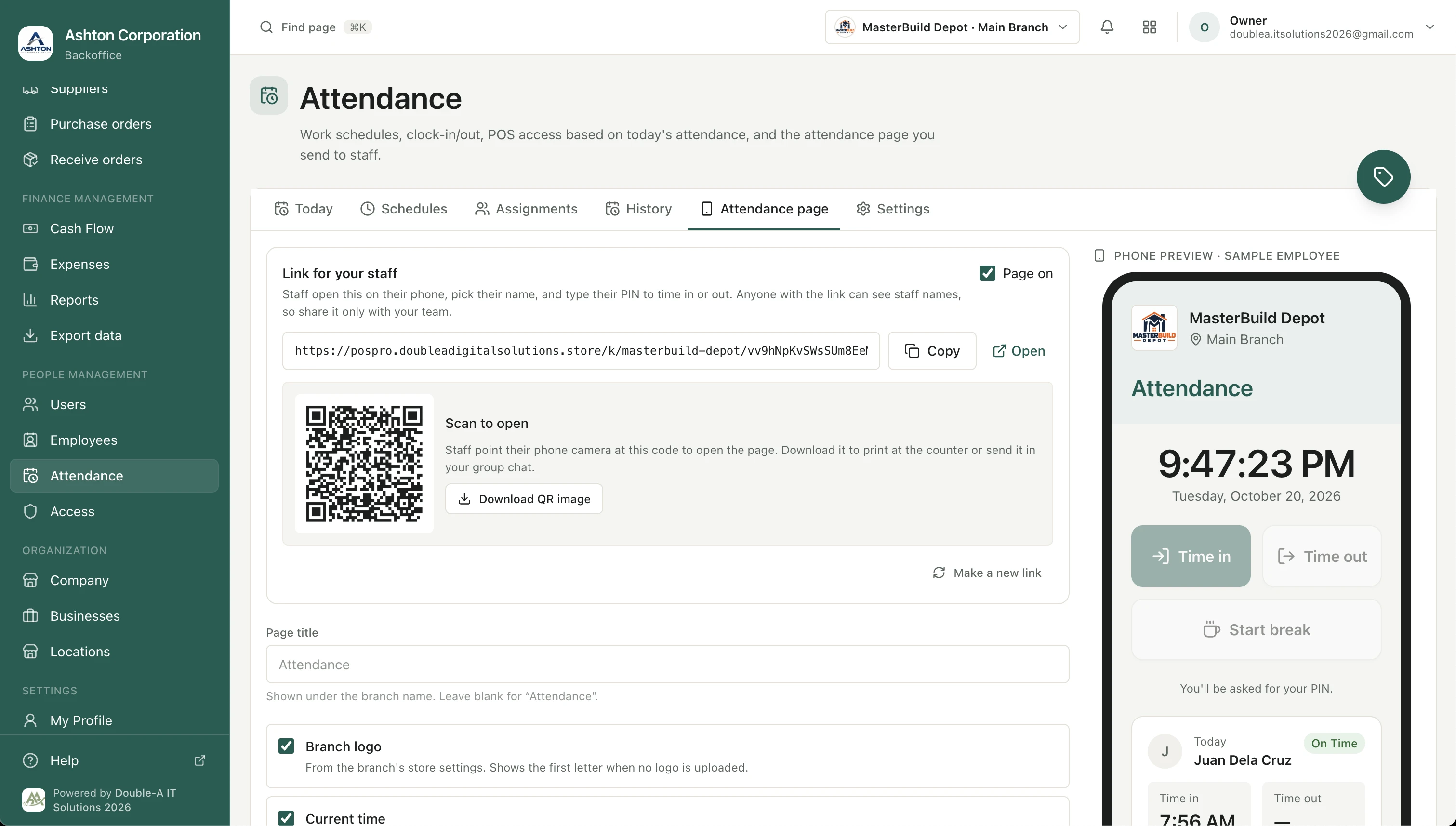Click the Find page search box
Image resolution: width=1456 pixels, height=826 pixels.
[x=316, y=27]
